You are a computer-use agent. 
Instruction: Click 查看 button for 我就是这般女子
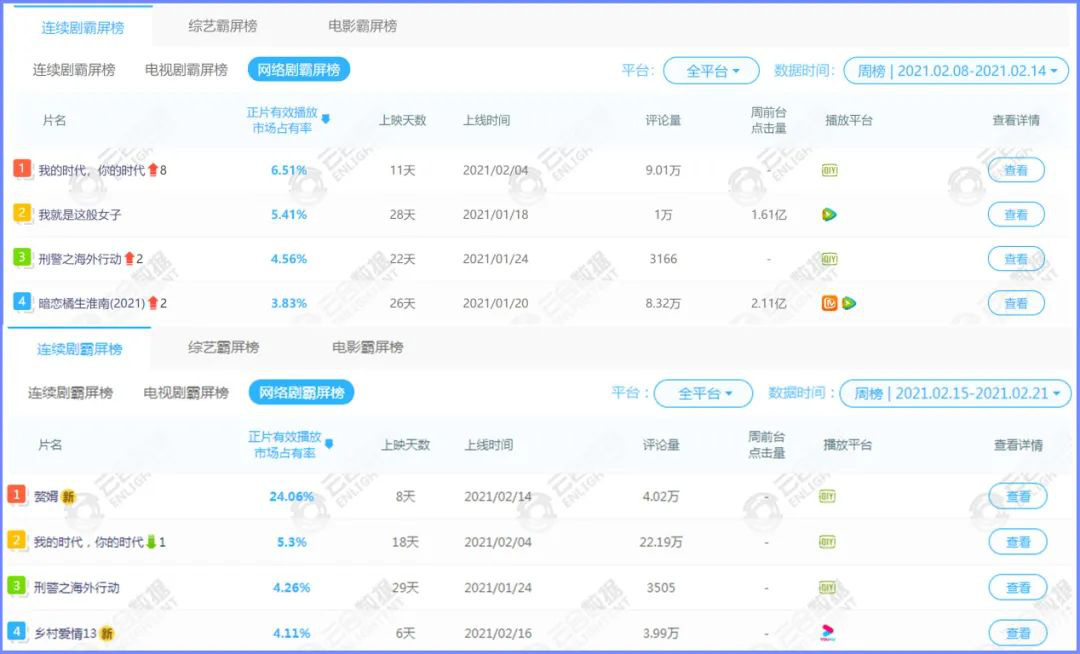[x=1016, y=215]
